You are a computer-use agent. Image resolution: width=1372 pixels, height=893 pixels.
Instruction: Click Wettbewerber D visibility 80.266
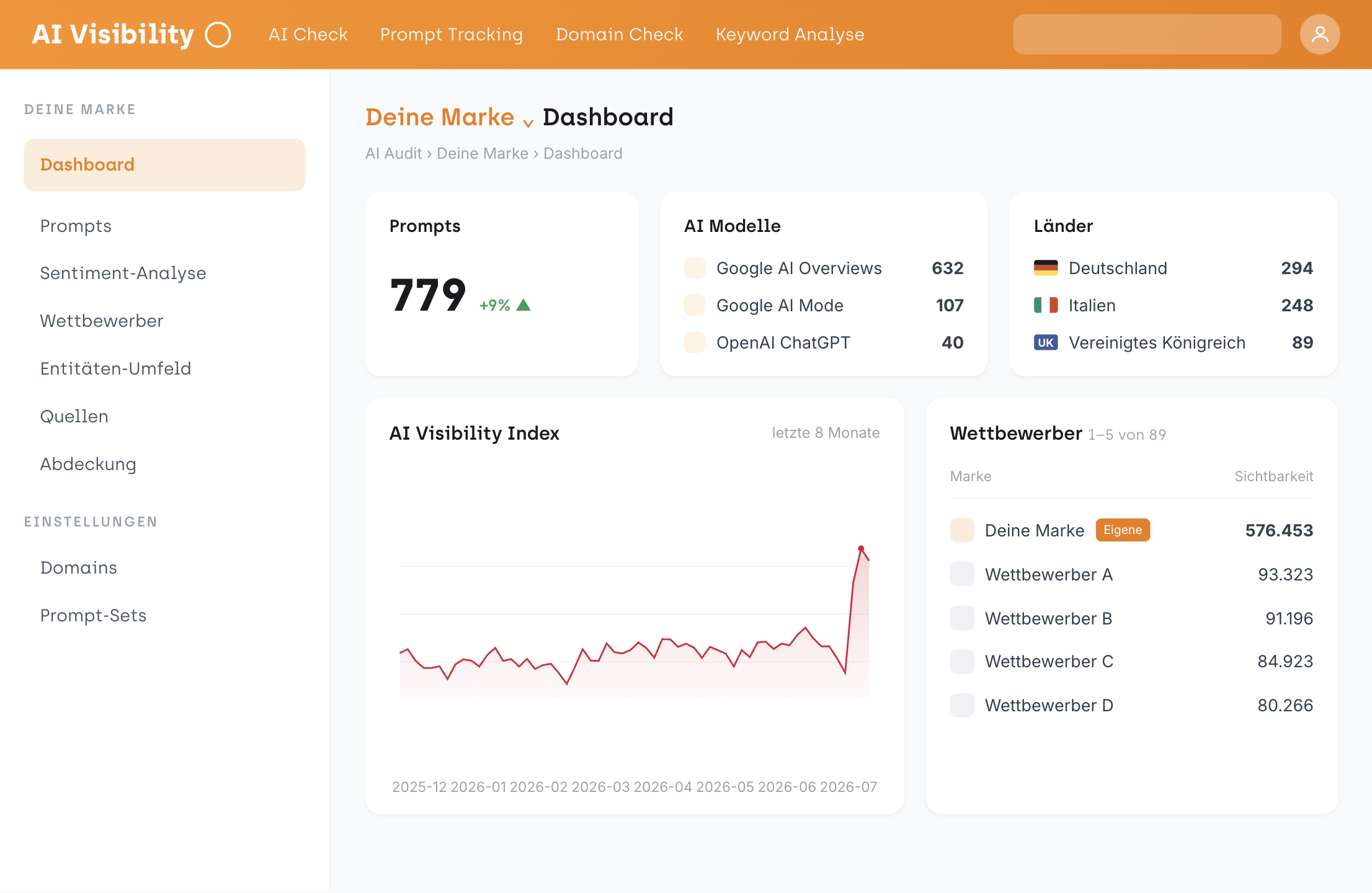point(1285,706)
